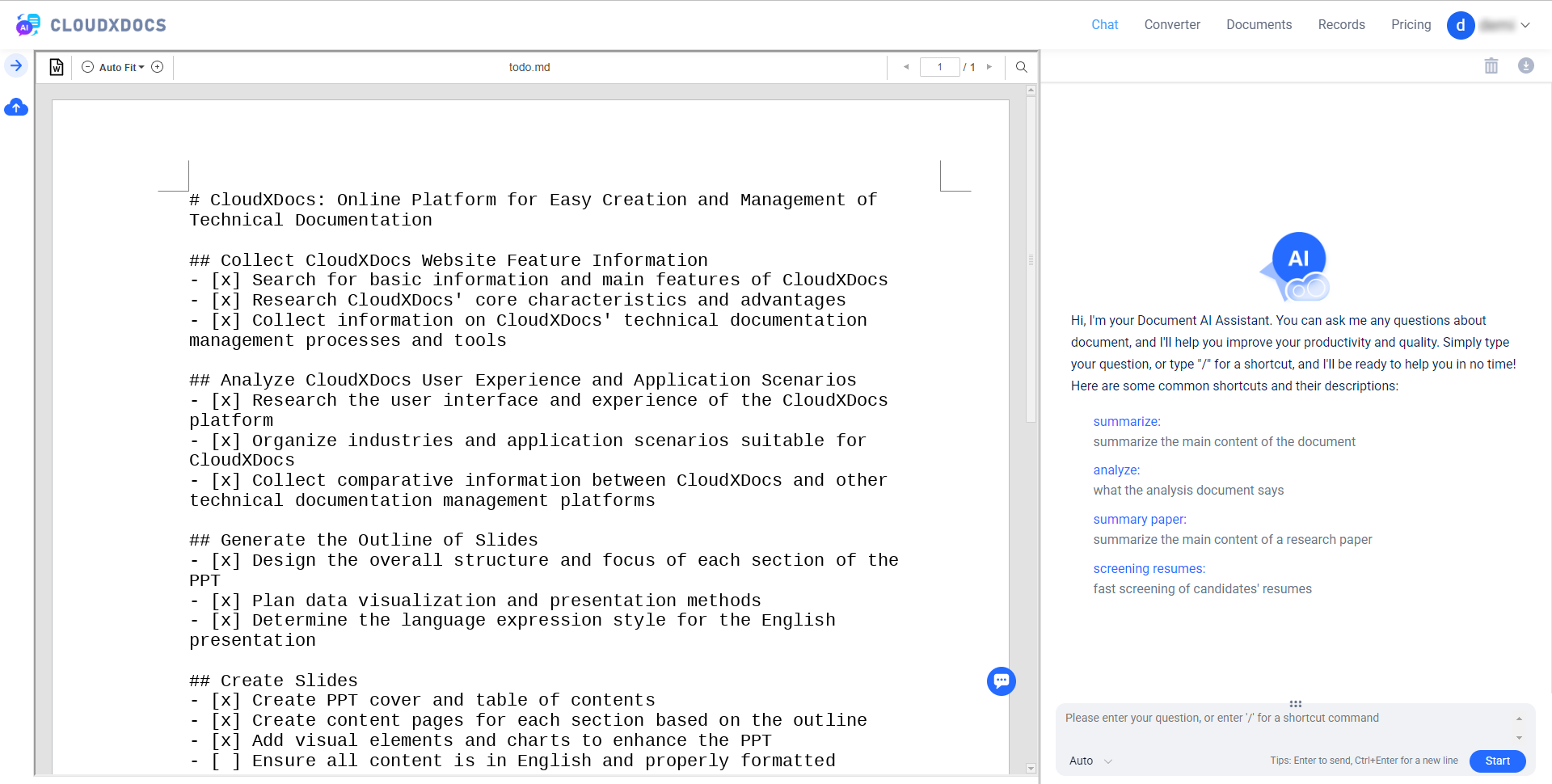
Task: Click the cloud upload icon
Action: pos(16,107)
